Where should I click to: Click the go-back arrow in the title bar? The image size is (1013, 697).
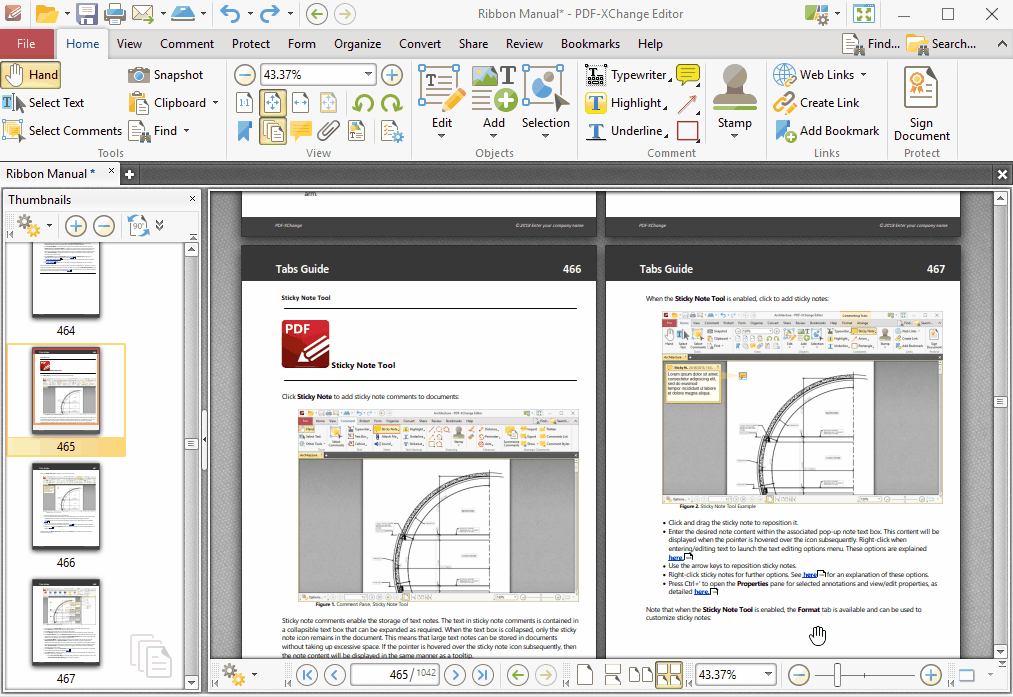click(x=317, y=14)
